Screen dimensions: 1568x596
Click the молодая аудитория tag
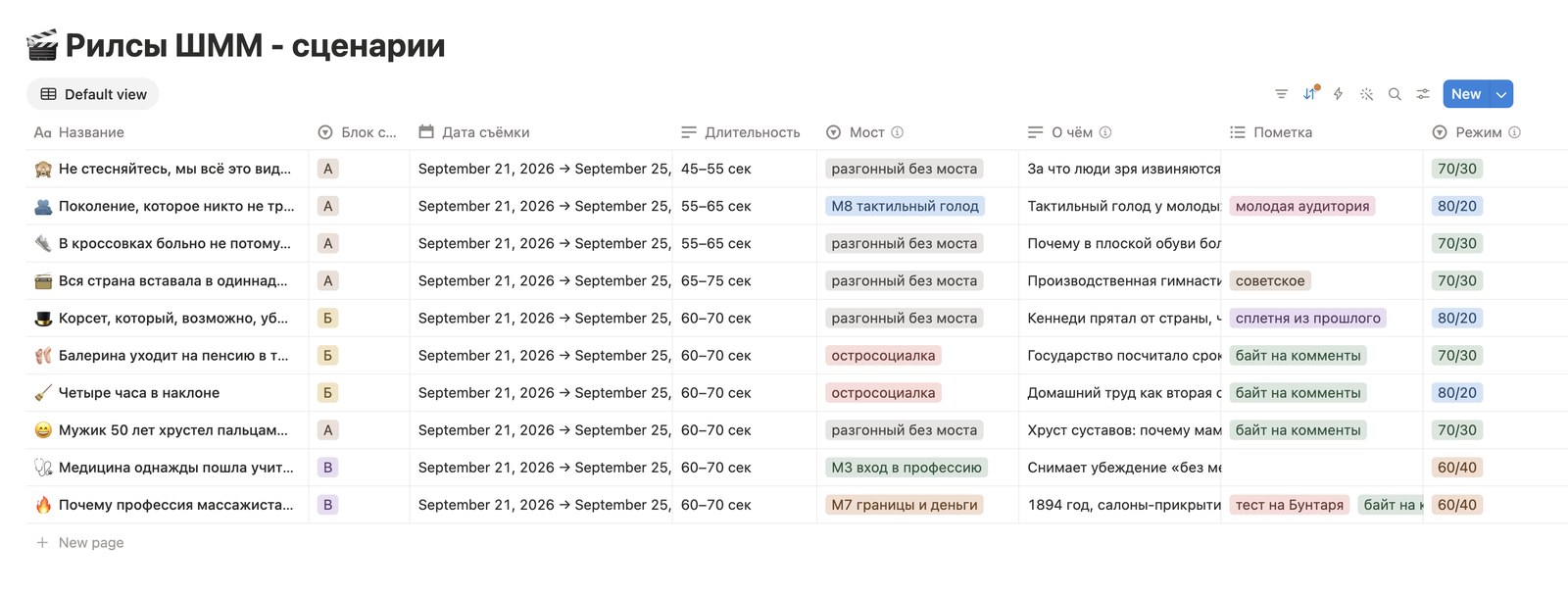coord(1302,206)
